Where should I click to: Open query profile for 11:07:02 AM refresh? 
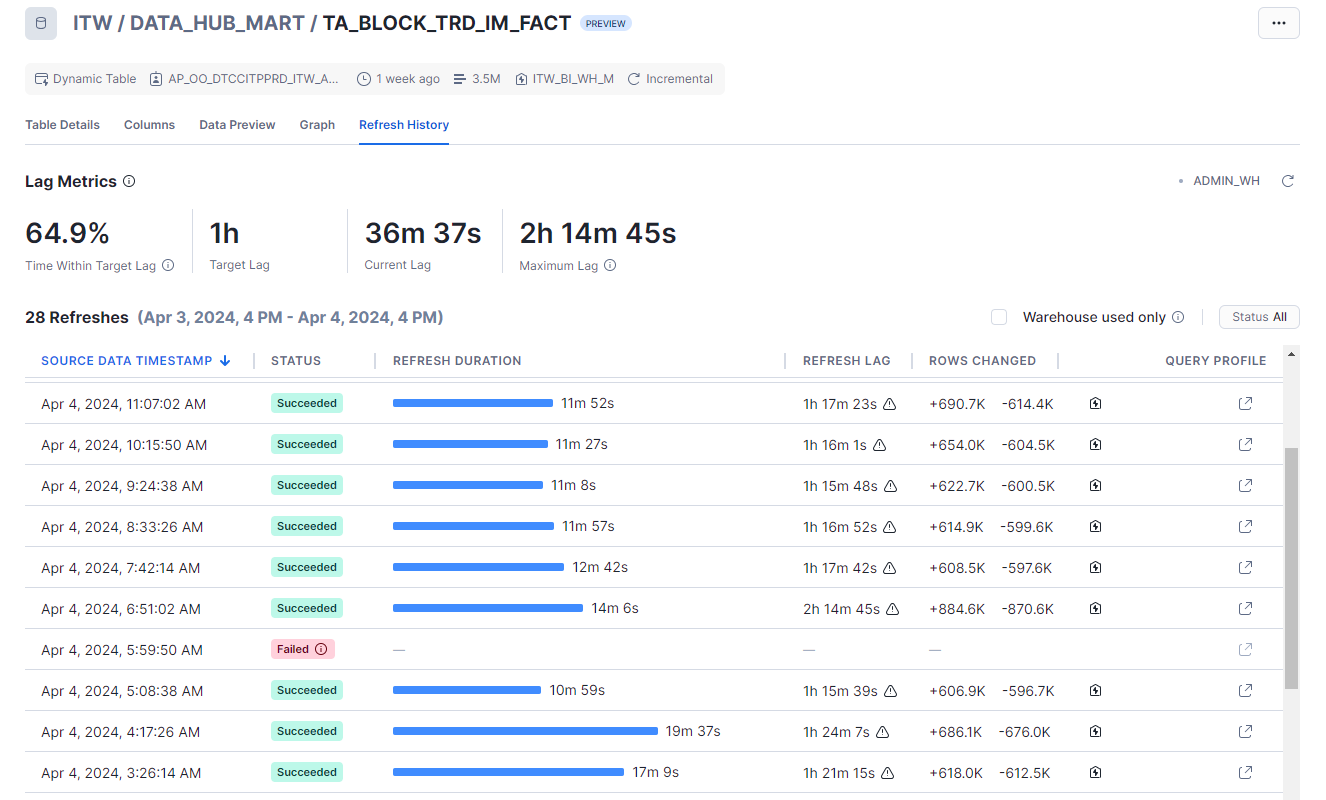point(1245,403)
